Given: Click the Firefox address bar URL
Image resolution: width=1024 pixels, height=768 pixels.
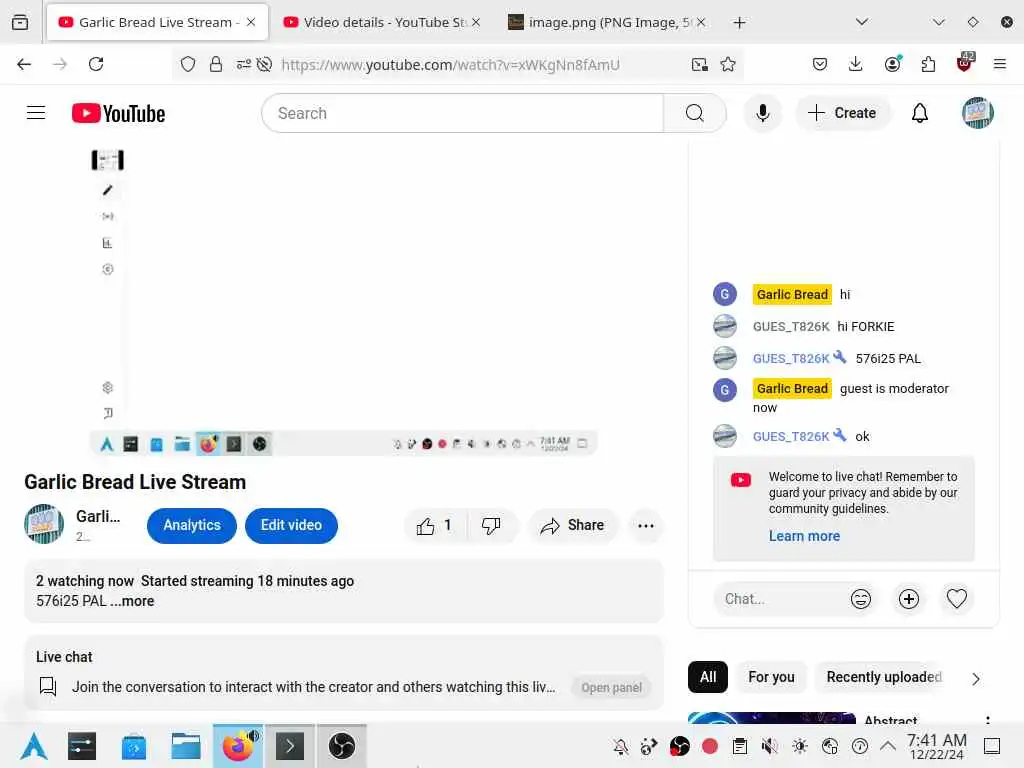Looking at the screenshot, I should 451,65.
